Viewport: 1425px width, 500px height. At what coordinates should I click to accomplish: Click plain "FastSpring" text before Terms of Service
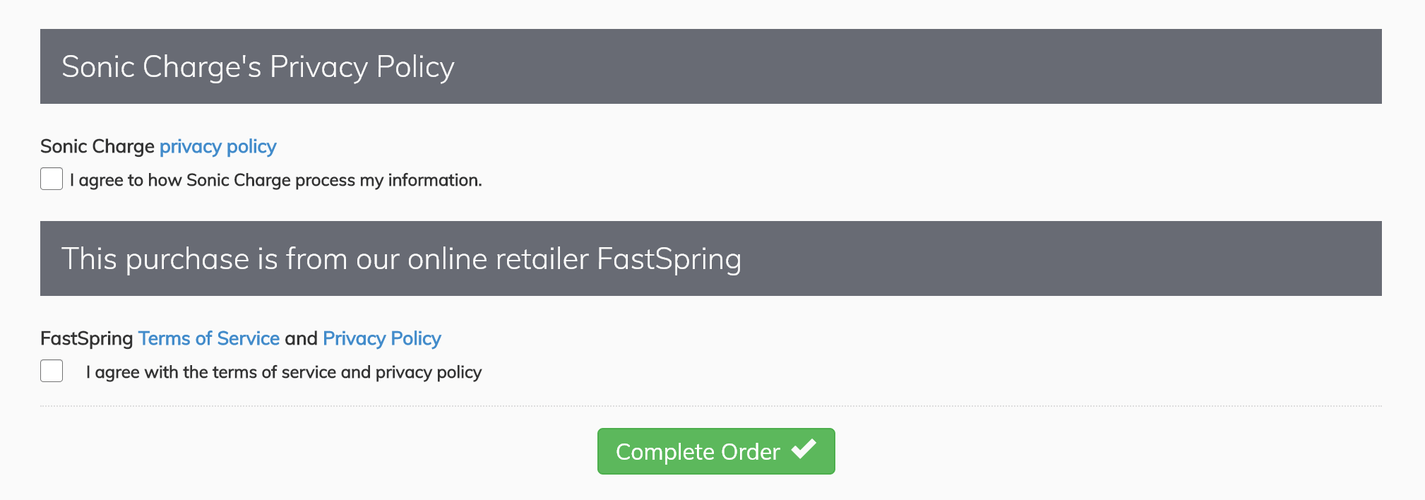tap(87, 338)
